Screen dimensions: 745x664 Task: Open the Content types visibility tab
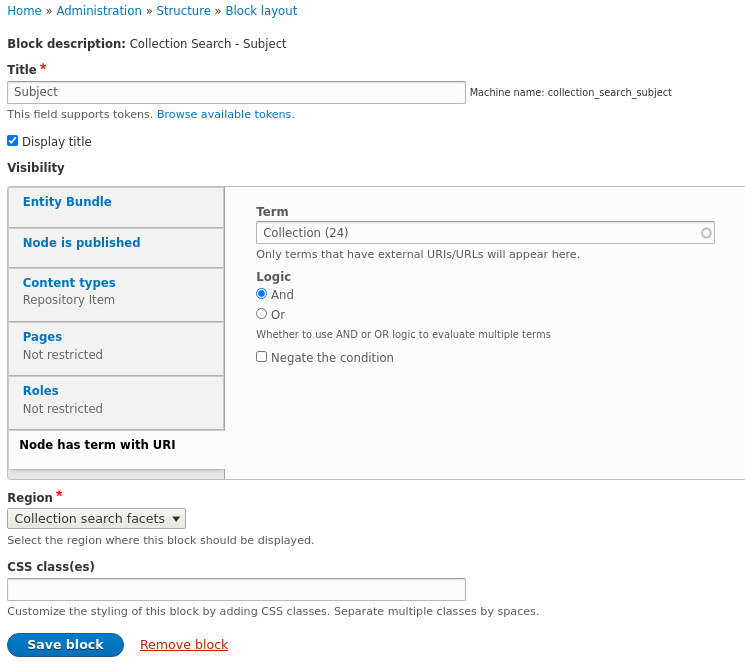(69, 283)
